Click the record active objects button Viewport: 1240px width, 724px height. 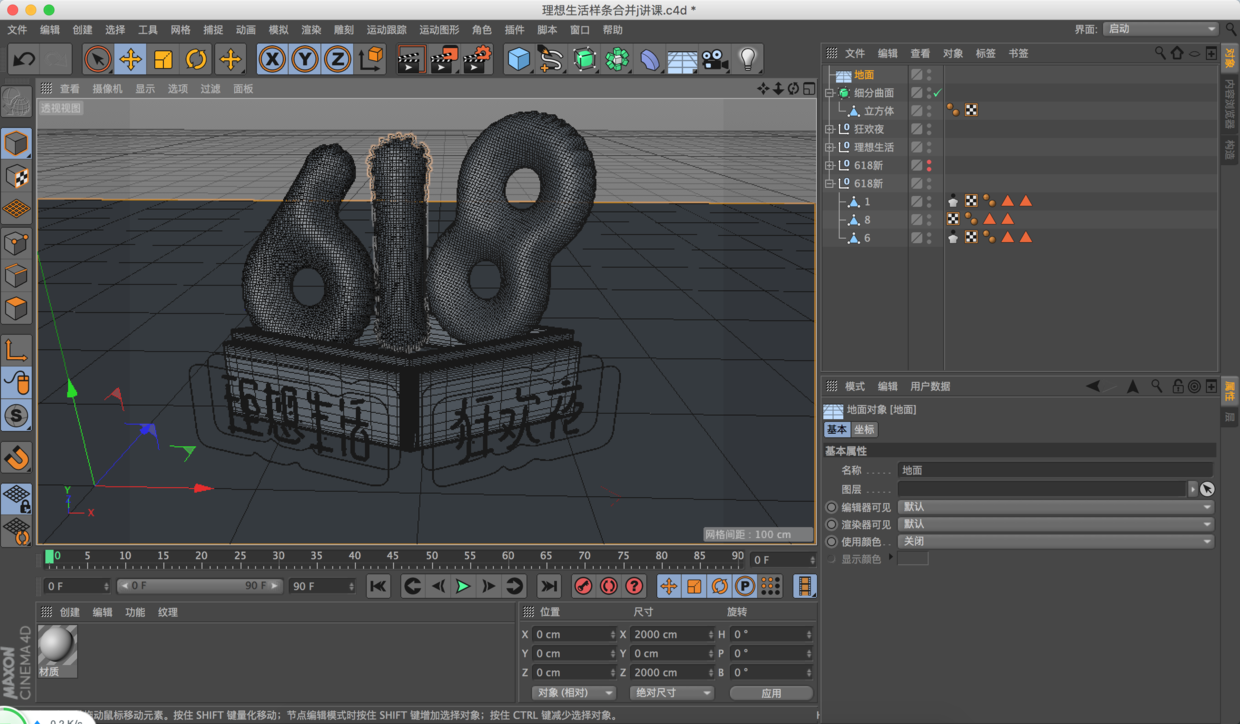pos(583,586)
